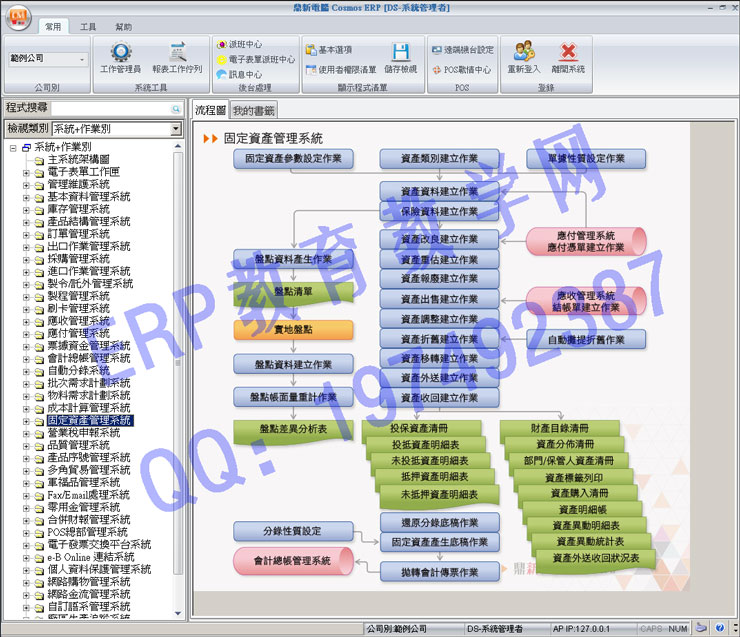Viewport: 740px width, 637px height.
Task: Click 盤點資料建立作業 flow button
Action: pos(293,364)
